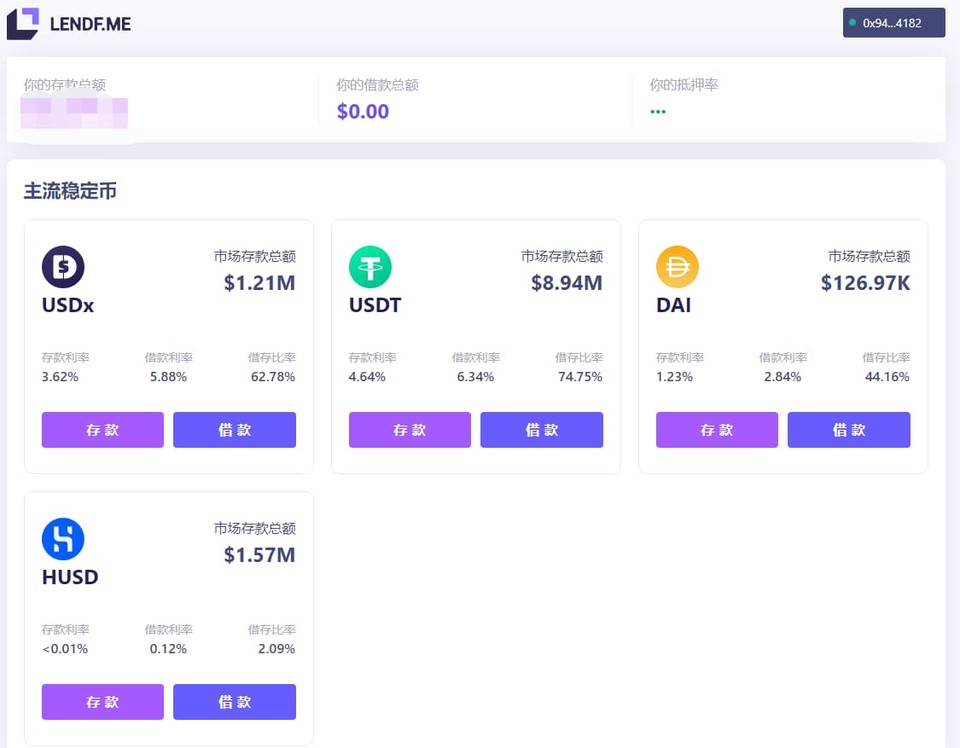Select the USDx token icon
The height and width of the screenshot is (748, 960).
64,267
